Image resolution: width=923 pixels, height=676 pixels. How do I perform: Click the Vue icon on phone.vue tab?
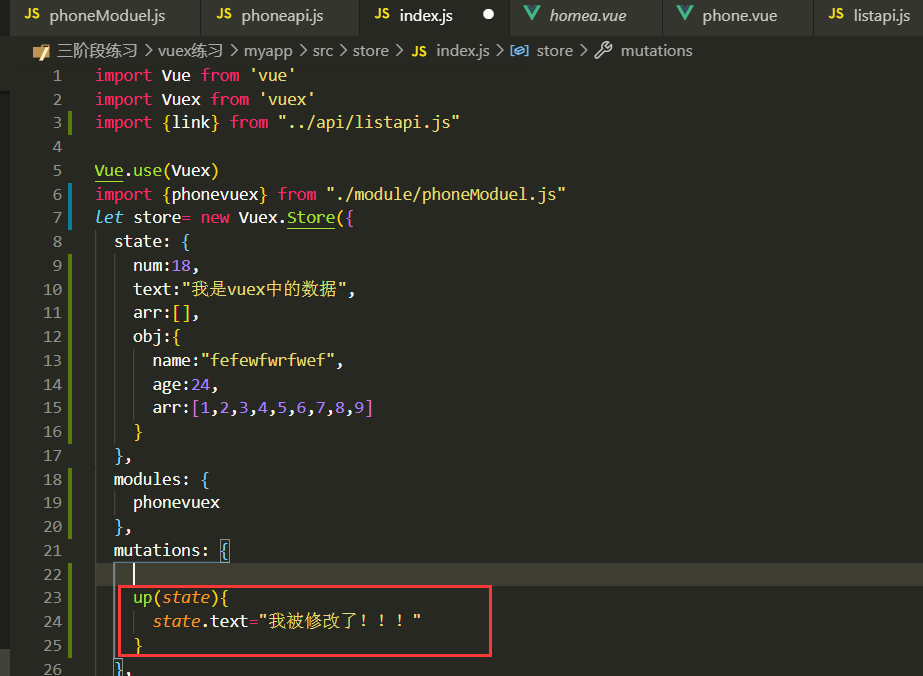point(685,13)
